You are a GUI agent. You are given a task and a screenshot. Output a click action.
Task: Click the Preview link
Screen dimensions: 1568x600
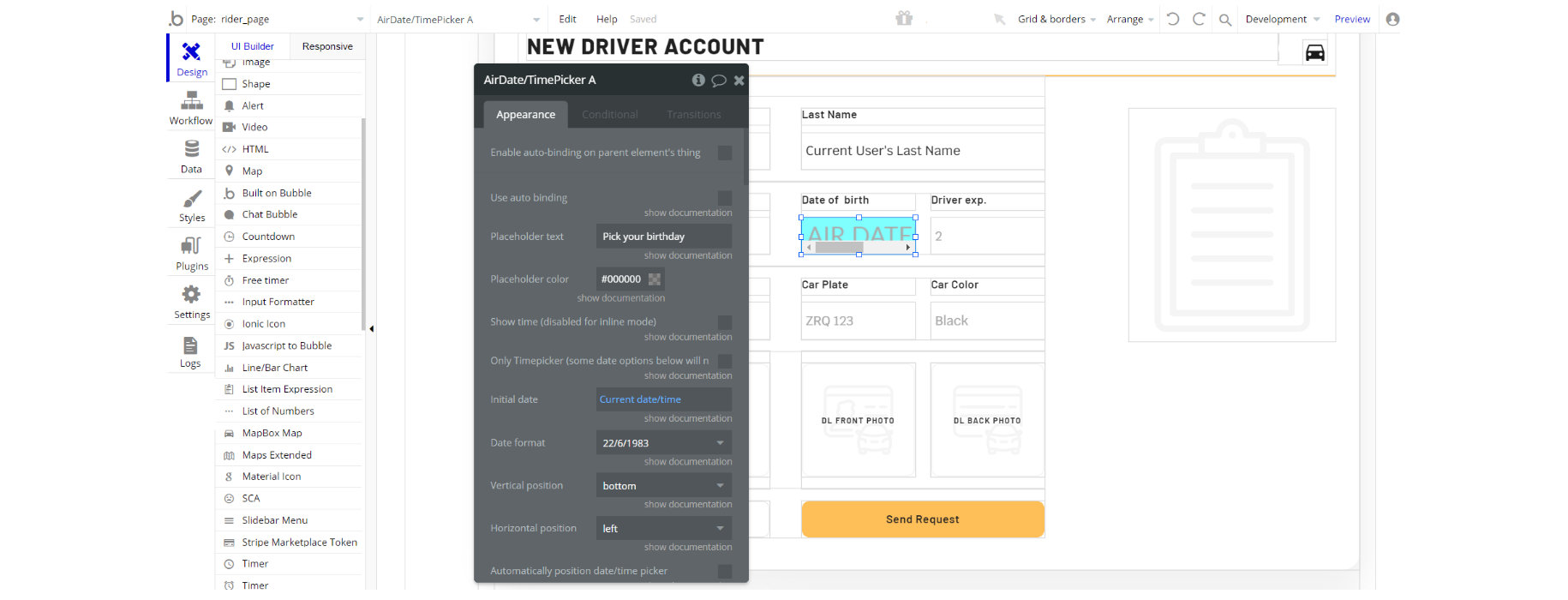(1352, 19)
